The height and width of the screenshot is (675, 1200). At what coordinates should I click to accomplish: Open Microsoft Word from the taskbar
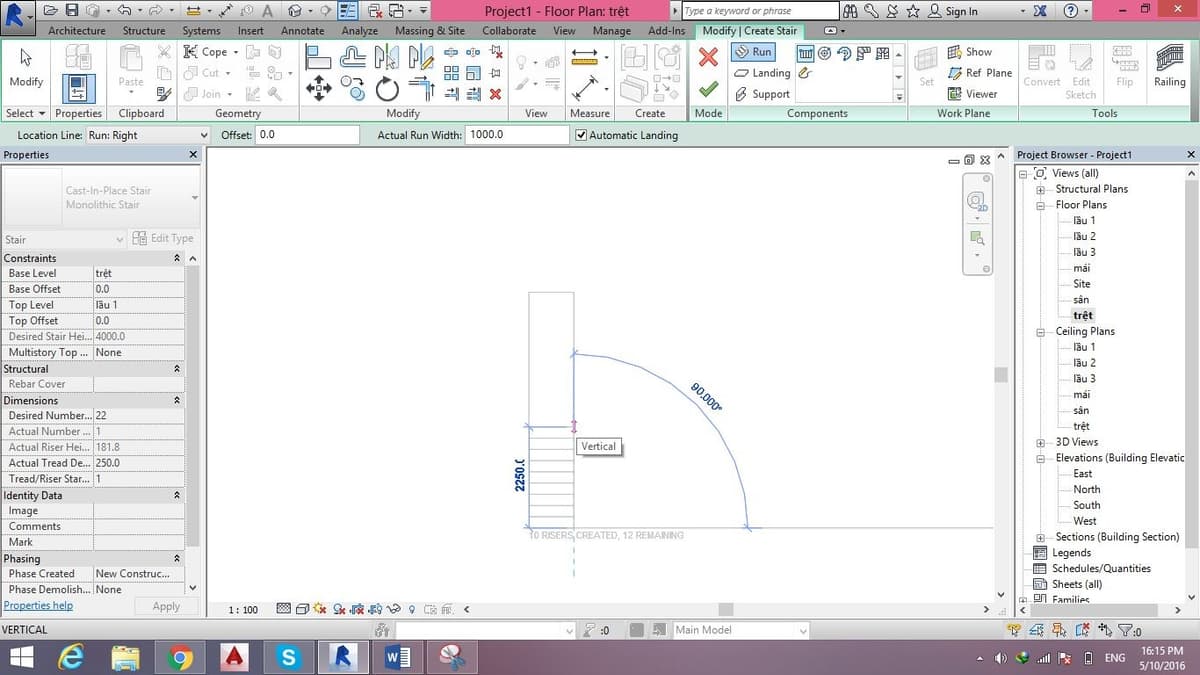click(x=397, y=657)
